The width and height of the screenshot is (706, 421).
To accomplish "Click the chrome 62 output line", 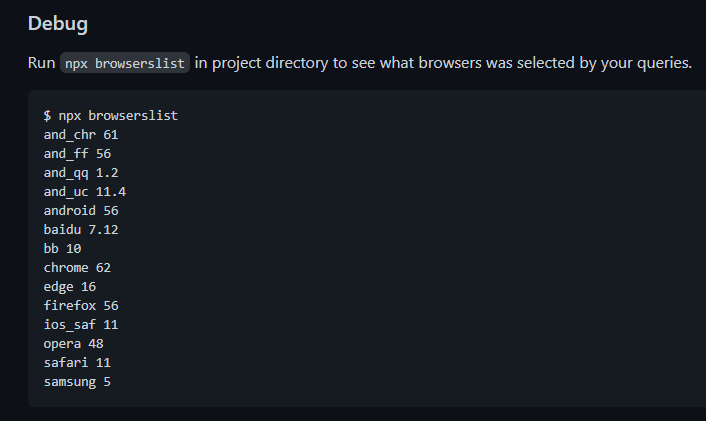I will 77,267.
